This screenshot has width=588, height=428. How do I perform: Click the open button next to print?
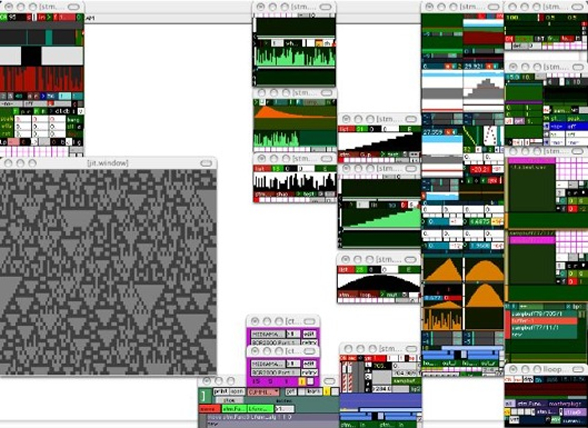[x=237, y=391]
